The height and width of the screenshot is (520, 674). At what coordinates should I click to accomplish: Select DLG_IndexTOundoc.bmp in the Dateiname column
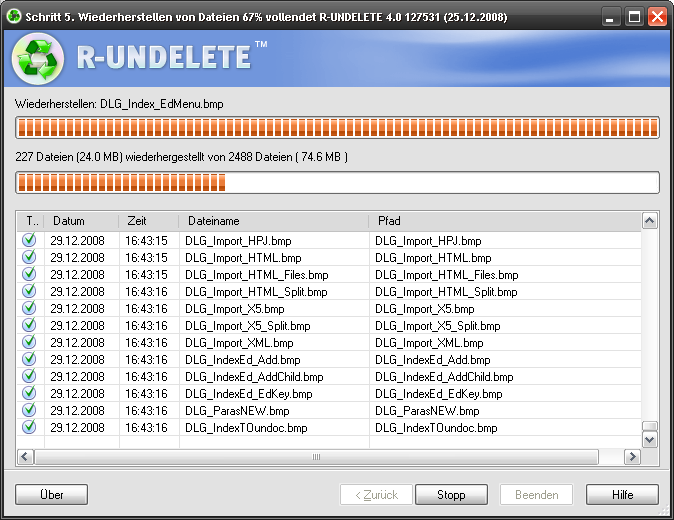coord(246,428)
